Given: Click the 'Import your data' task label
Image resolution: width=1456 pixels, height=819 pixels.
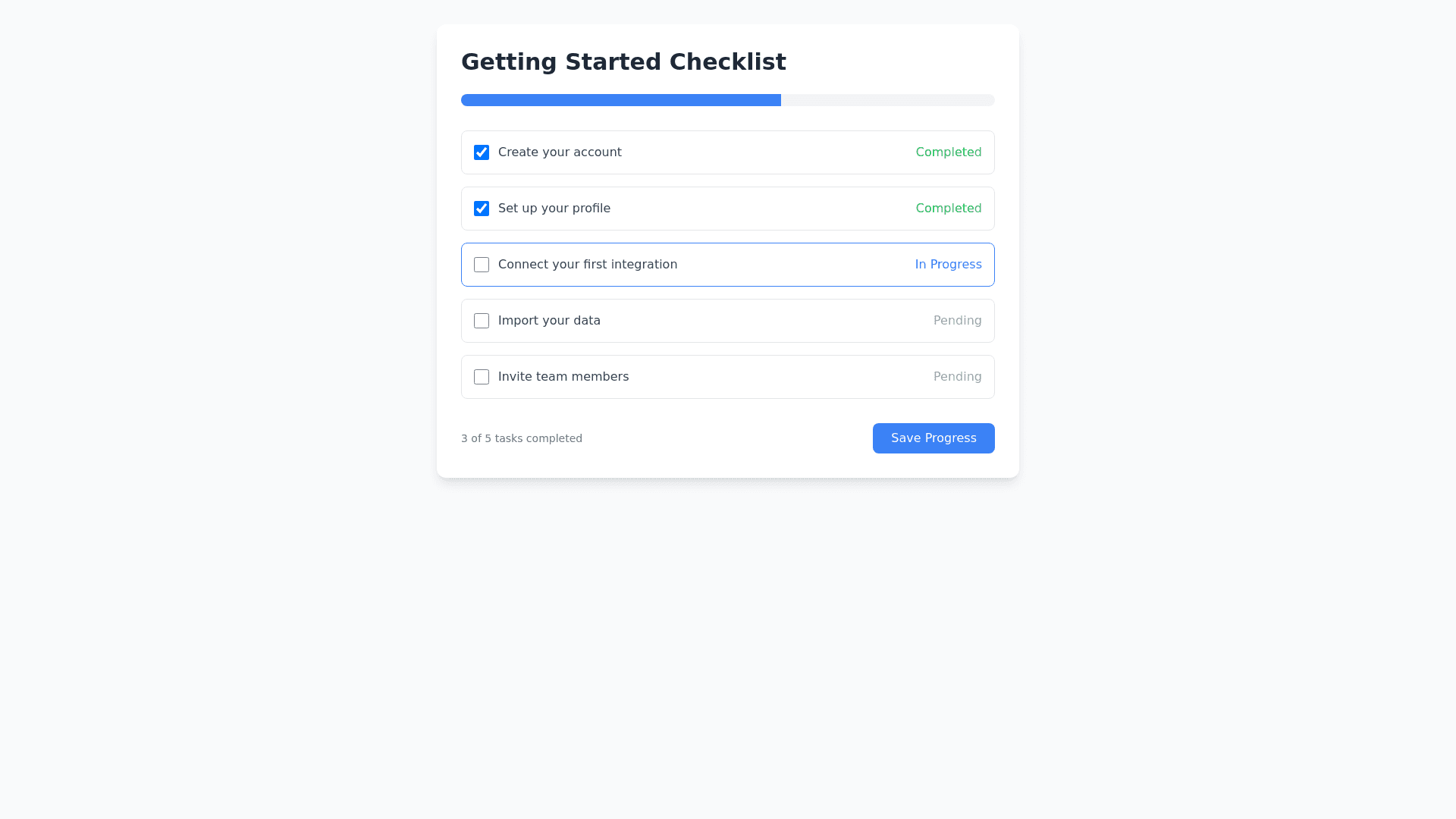Looking at the screenshot, I should coord(549,321).
